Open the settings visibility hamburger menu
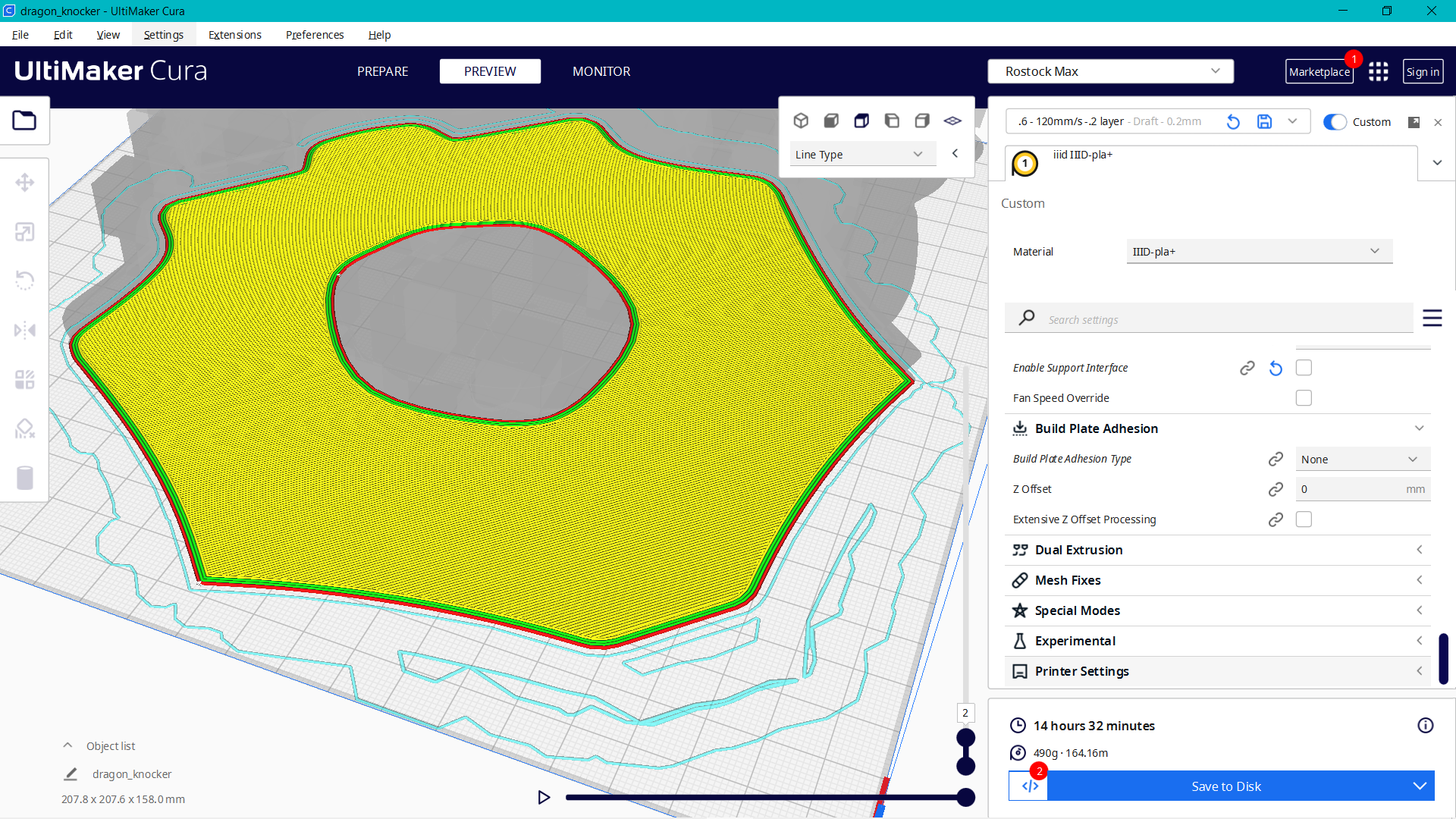The width and height of the screenshot is (1456, 819). pyautogui.click(x=1432, y=318)
